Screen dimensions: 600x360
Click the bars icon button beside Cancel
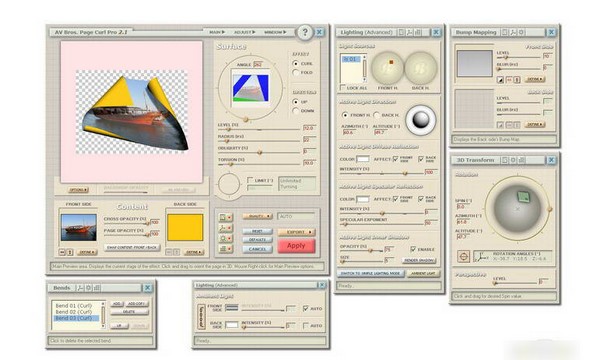point(225,249)
